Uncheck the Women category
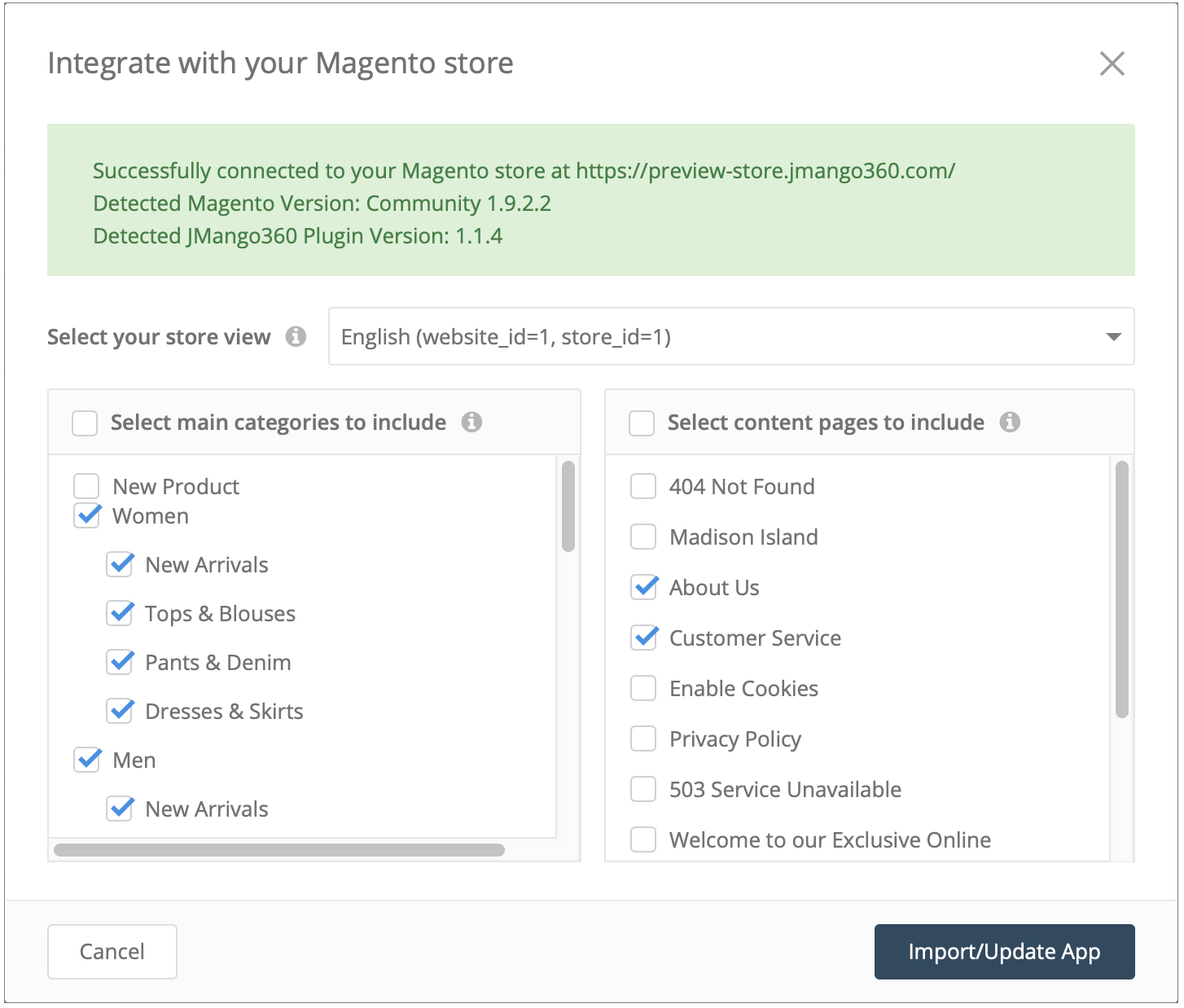This screenshot has height=1008, width=1184. [87, 515]
